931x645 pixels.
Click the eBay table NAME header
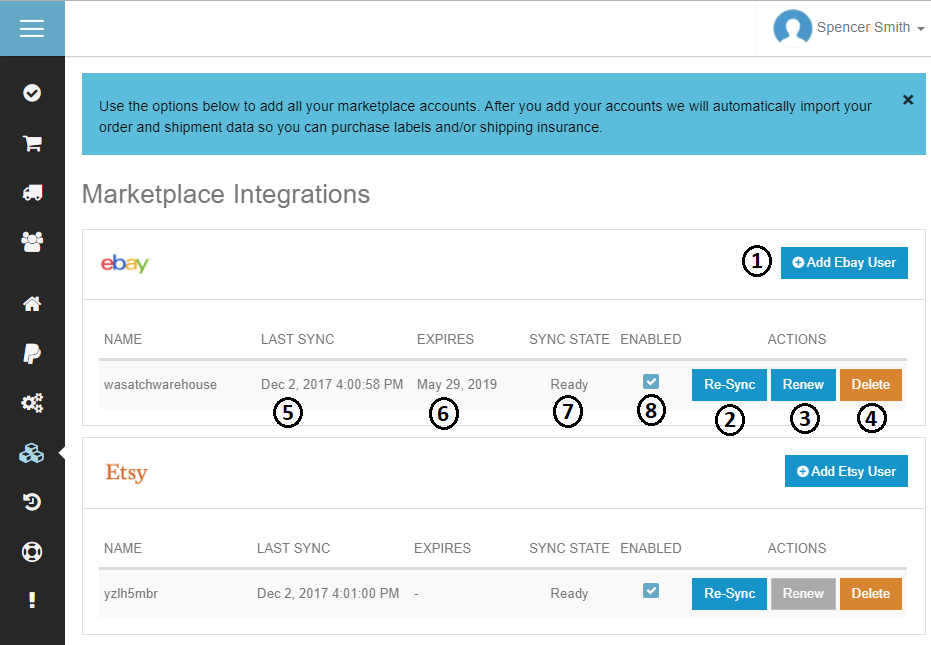123,339
